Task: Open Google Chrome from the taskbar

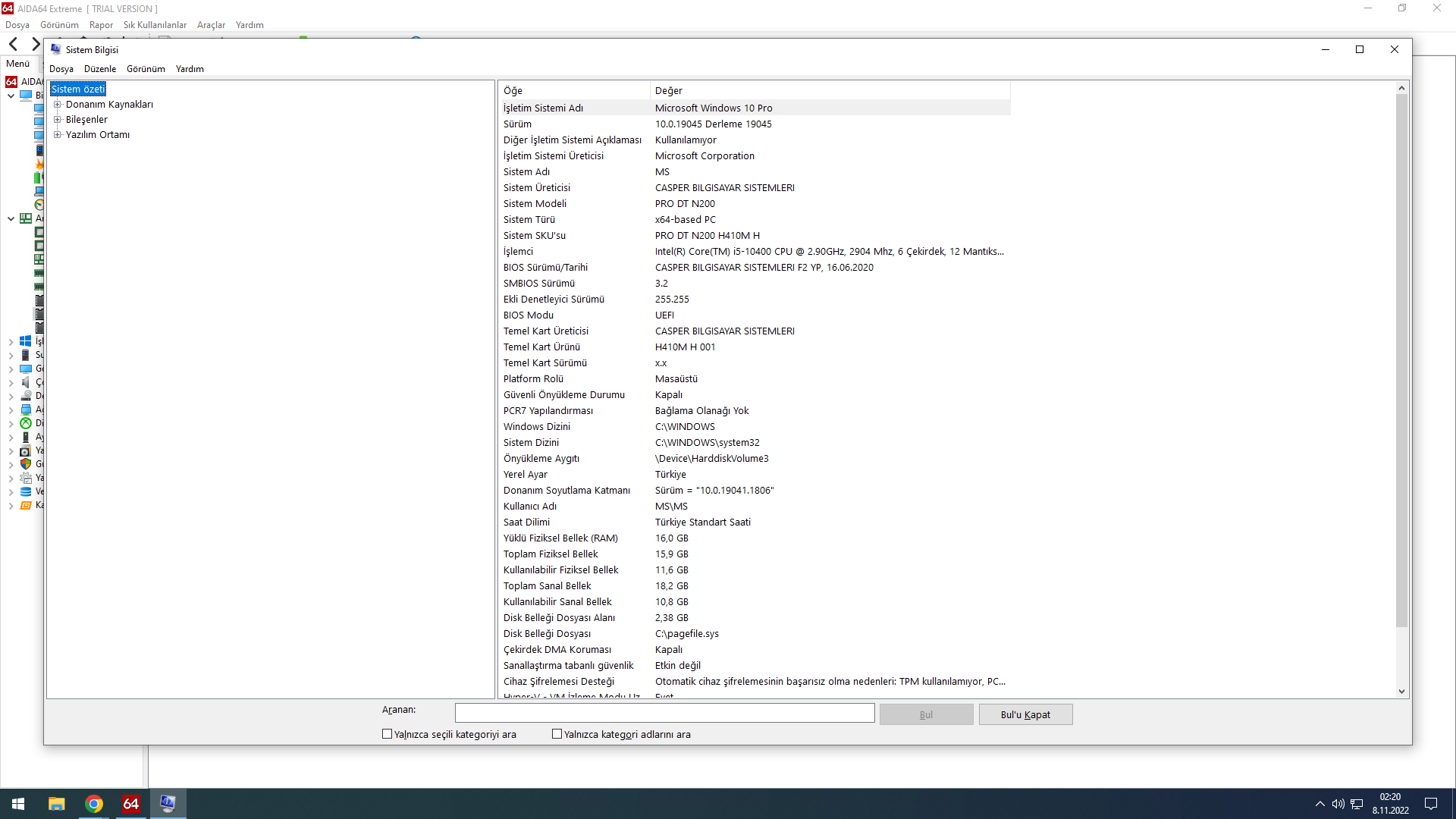Action: click(94, 804)
